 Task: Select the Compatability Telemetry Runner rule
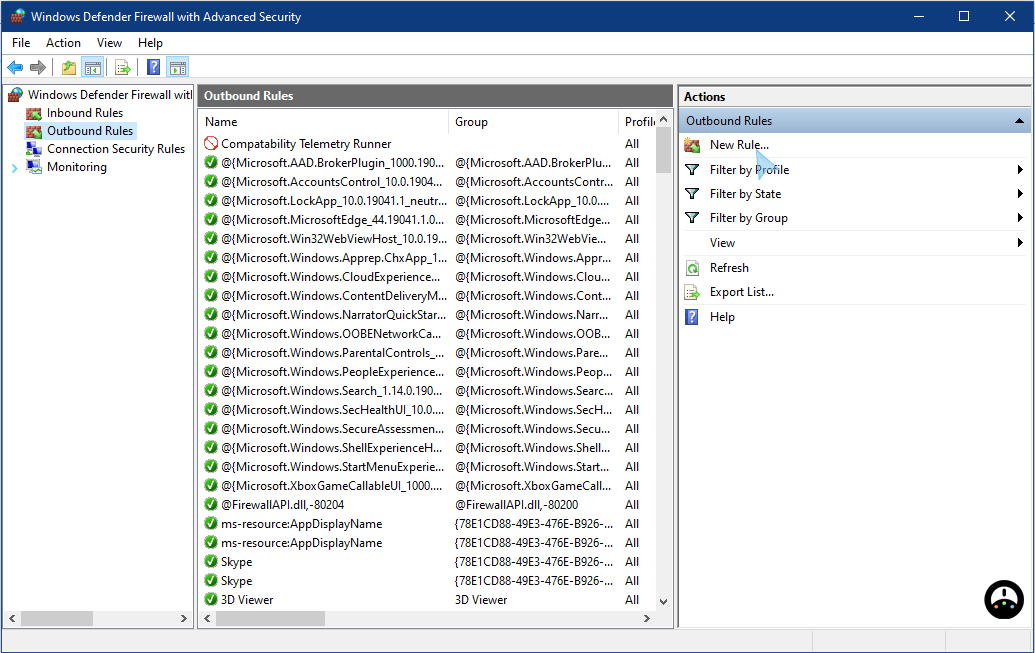[306, 144]
